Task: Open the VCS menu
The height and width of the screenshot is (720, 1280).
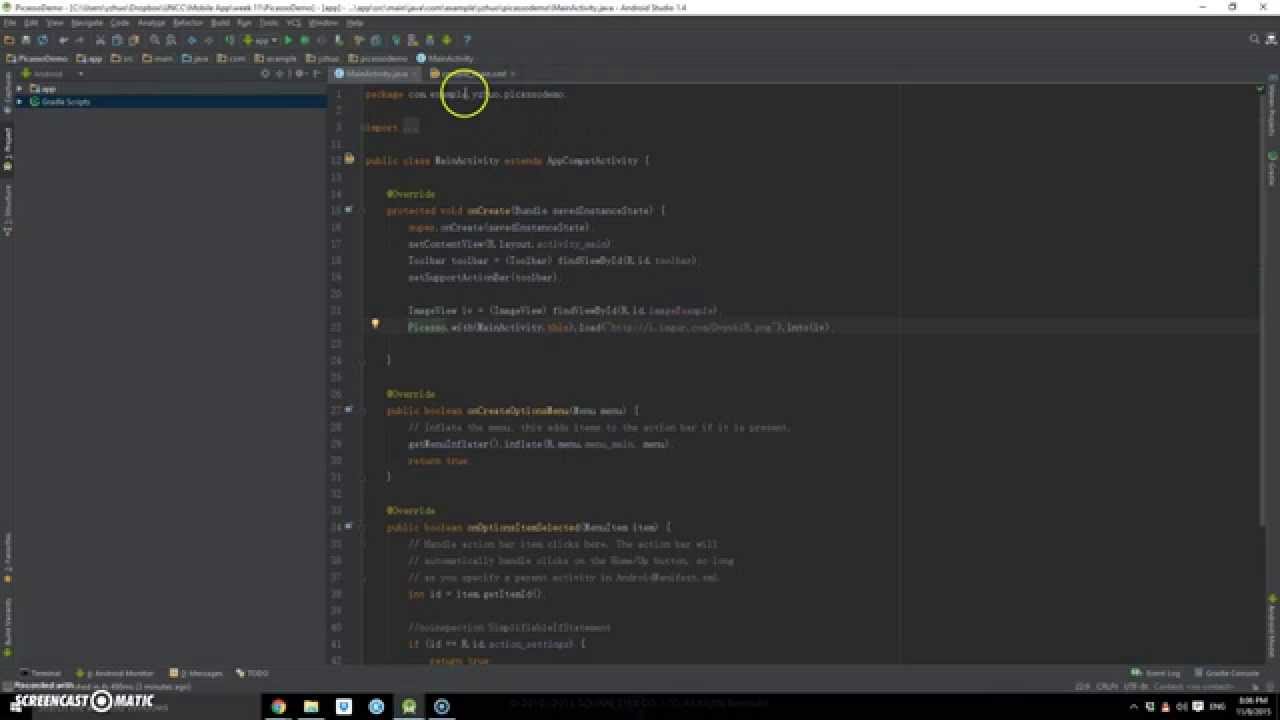Action: 294,22
